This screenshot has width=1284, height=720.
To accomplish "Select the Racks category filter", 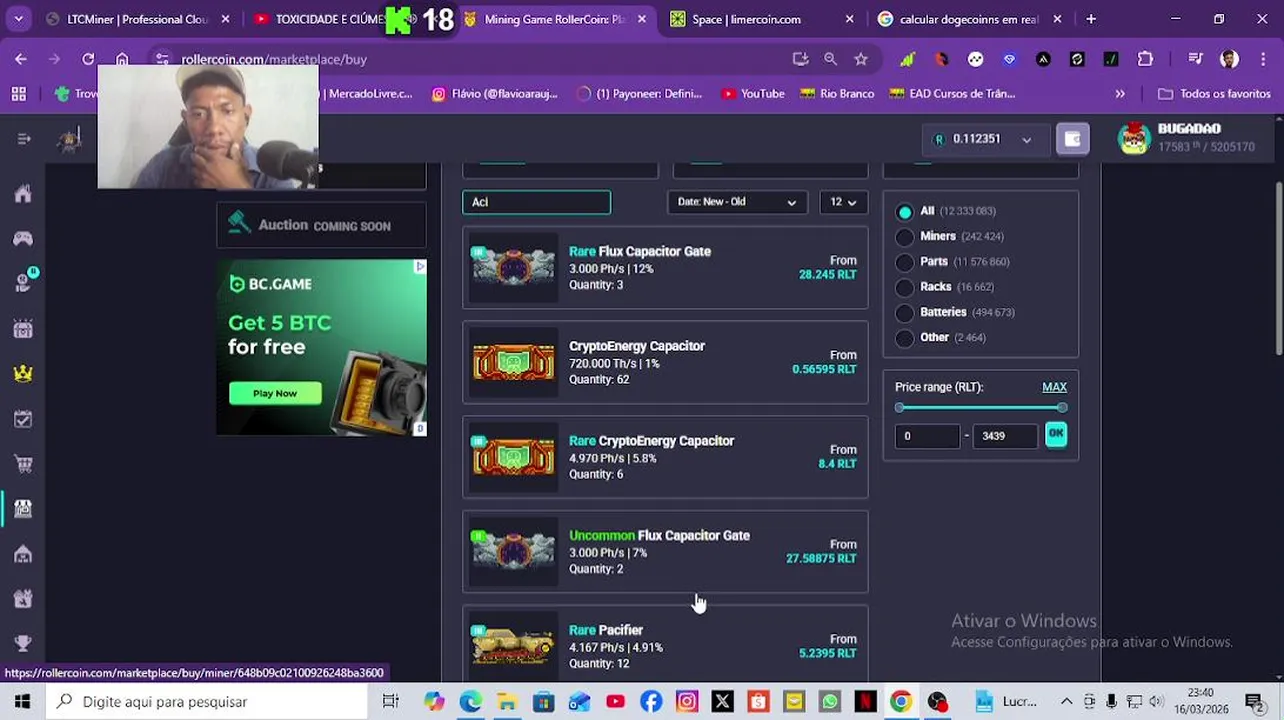I will (905, 287).
